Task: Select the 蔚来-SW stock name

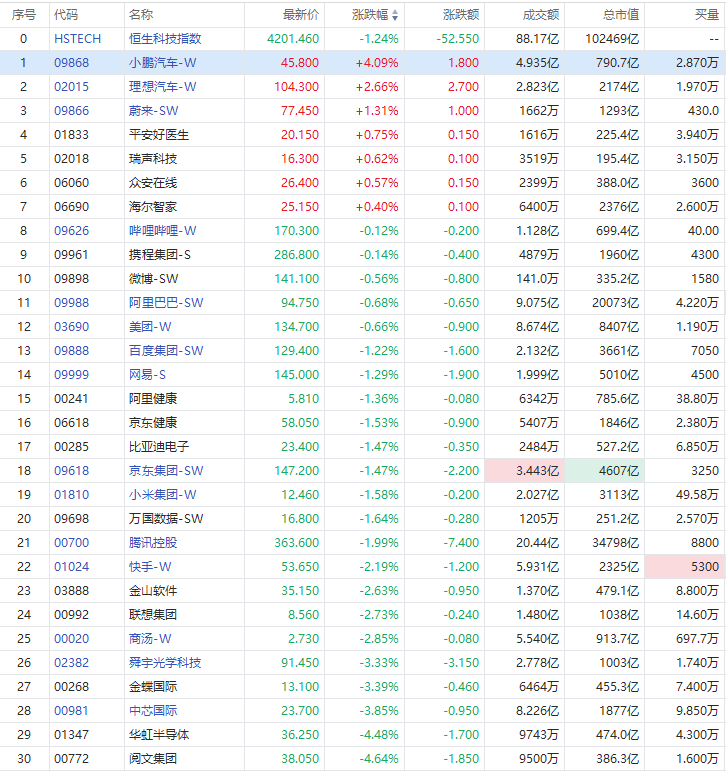Action: [x=153, y=111]
